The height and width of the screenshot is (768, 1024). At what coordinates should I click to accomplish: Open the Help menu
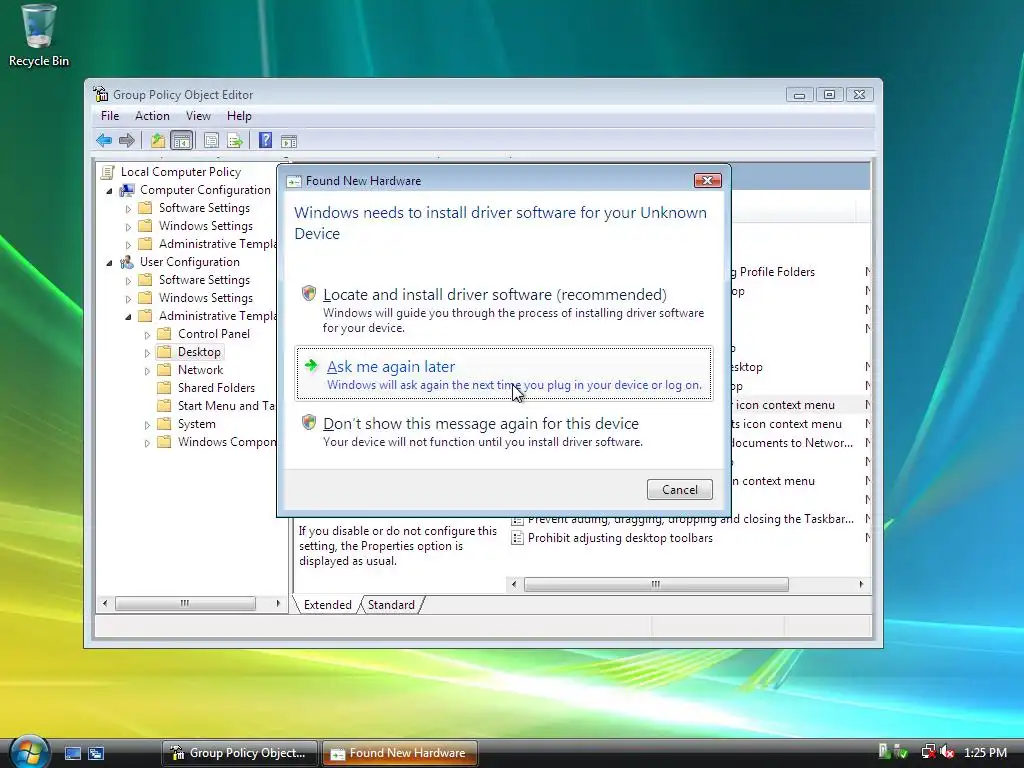coord(239,116)
